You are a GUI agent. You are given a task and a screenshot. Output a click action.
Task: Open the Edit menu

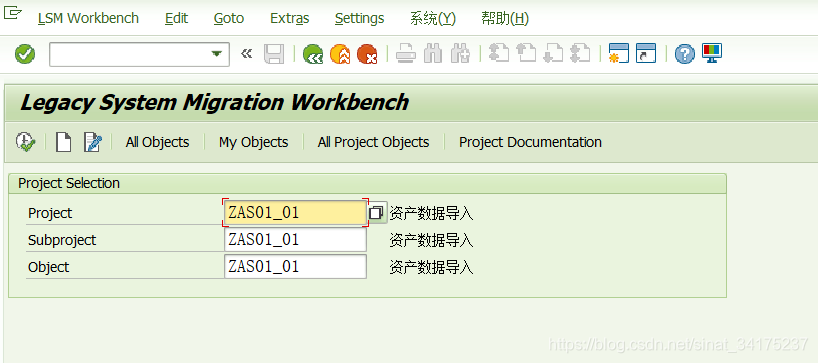tap(176, 18)
